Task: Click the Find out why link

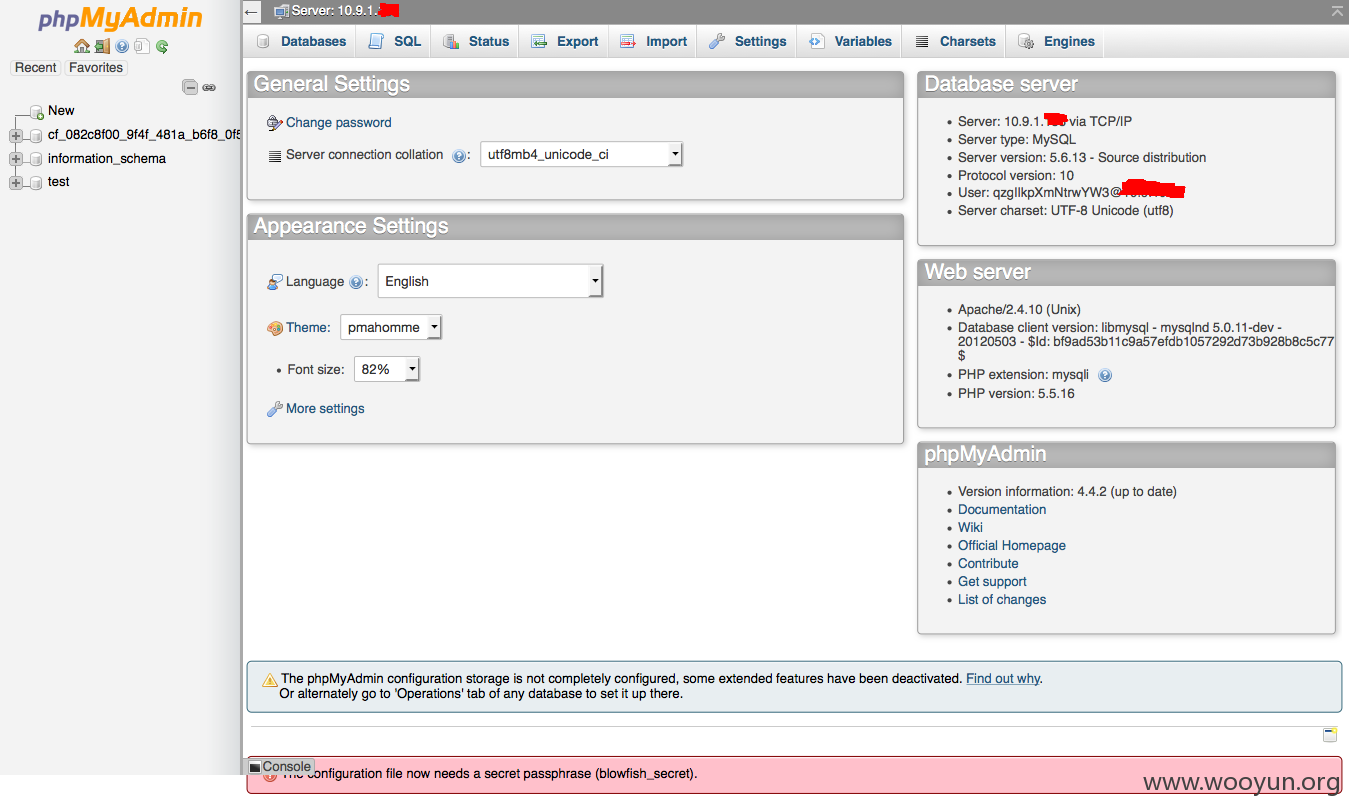Action: 1003,679
